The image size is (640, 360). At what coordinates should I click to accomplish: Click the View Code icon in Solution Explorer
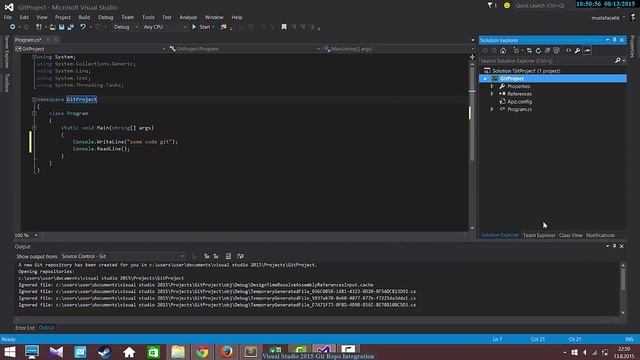[x=568, y=51]
